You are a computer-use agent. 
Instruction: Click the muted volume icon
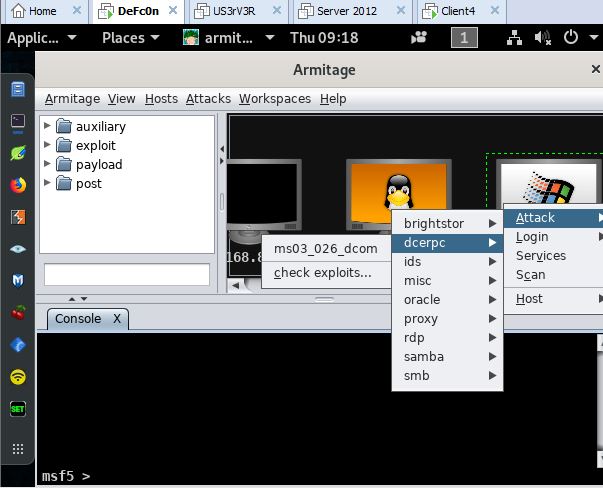[x=542, y=38]
